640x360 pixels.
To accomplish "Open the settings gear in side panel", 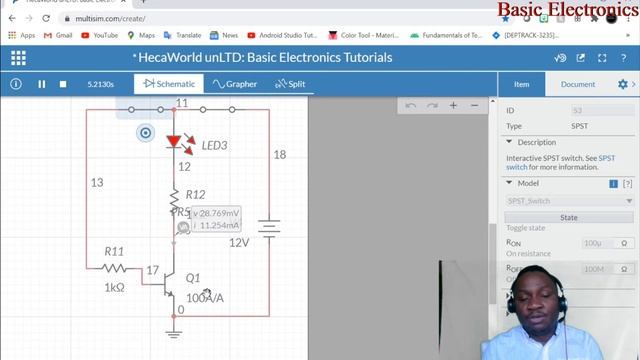I will [x=622, y=84].
